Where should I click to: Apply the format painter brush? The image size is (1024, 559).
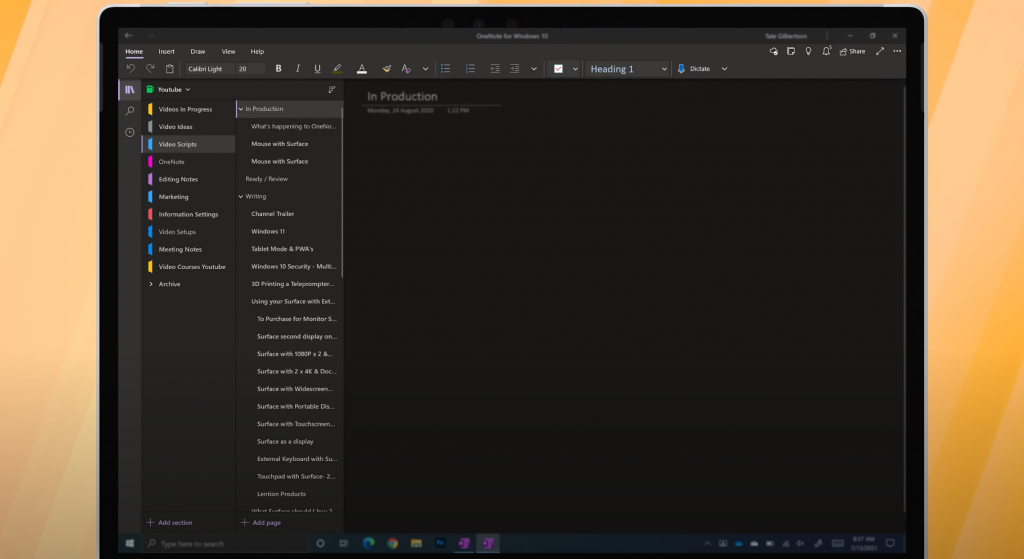click(387, 69)
